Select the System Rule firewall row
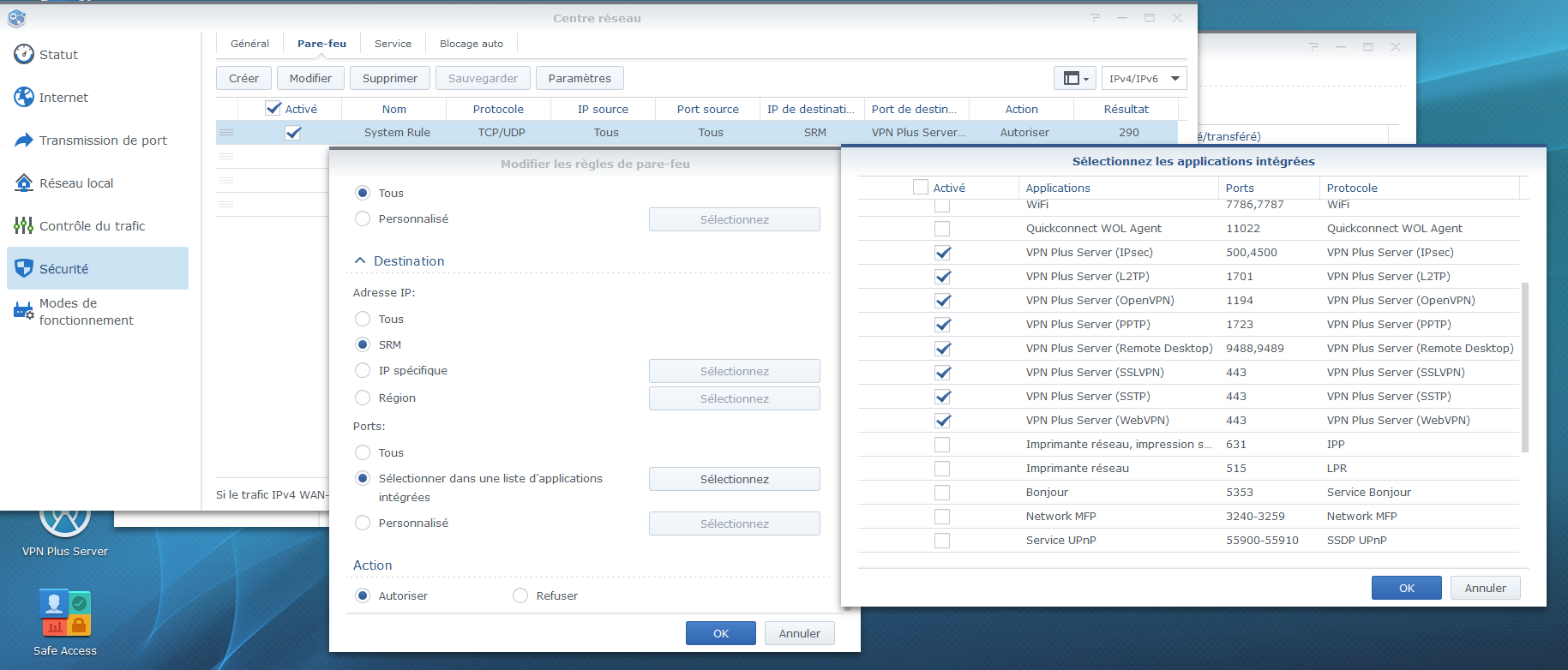Image resolution: width=1568 pixels, height=670 pixels. coord(397,133)
